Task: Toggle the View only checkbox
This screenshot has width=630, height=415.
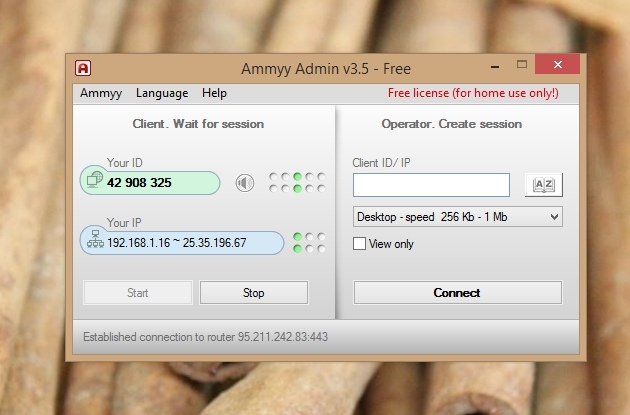Action: coord(359,243)
